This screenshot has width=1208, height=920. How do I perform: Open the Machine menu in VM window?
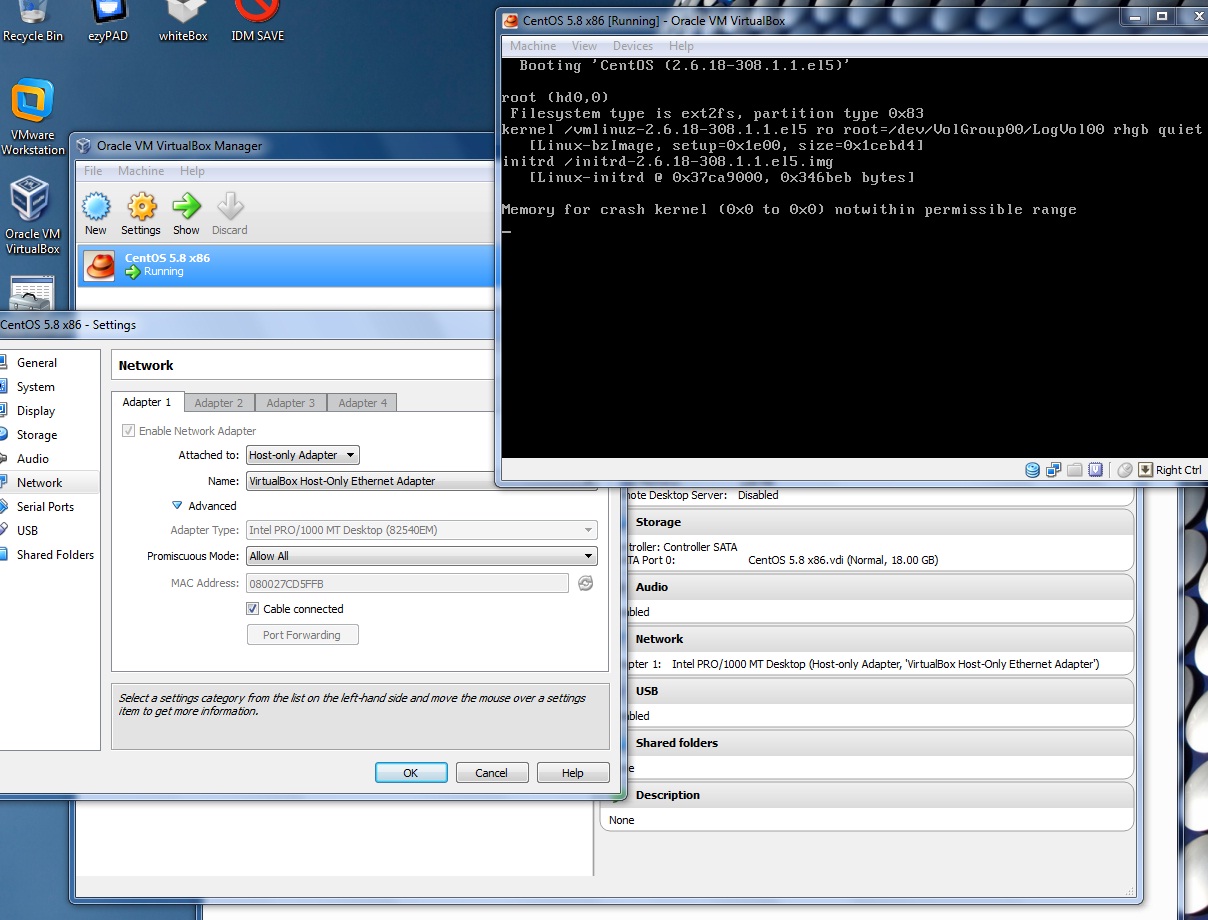pyautogui.click(x=533, y=46)
